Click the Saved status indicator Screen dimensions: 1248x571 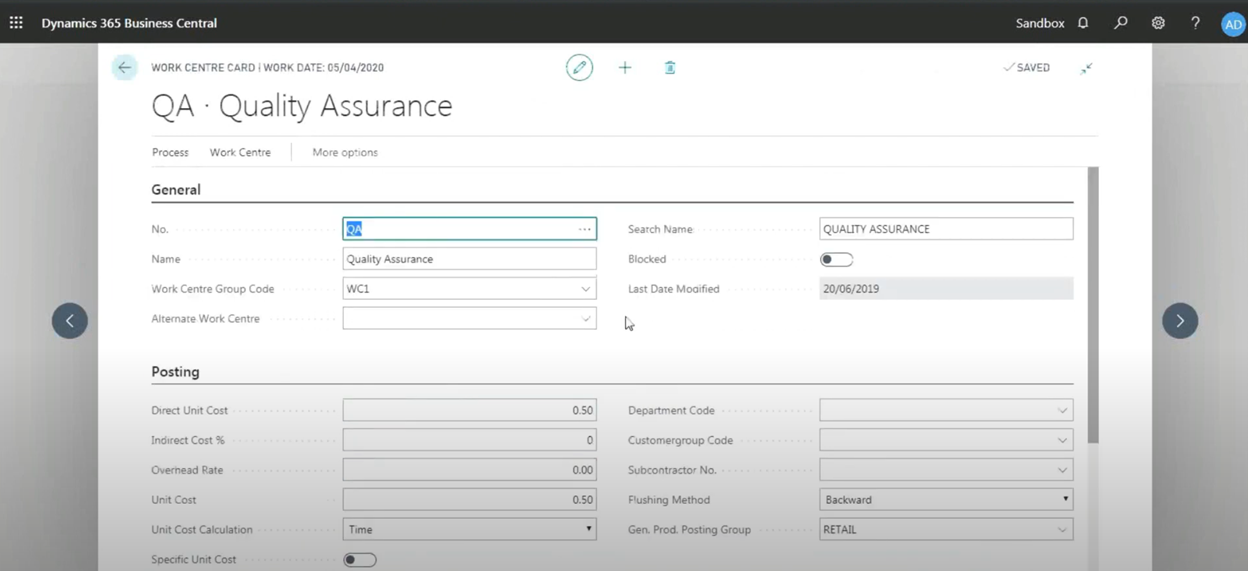1027,67
